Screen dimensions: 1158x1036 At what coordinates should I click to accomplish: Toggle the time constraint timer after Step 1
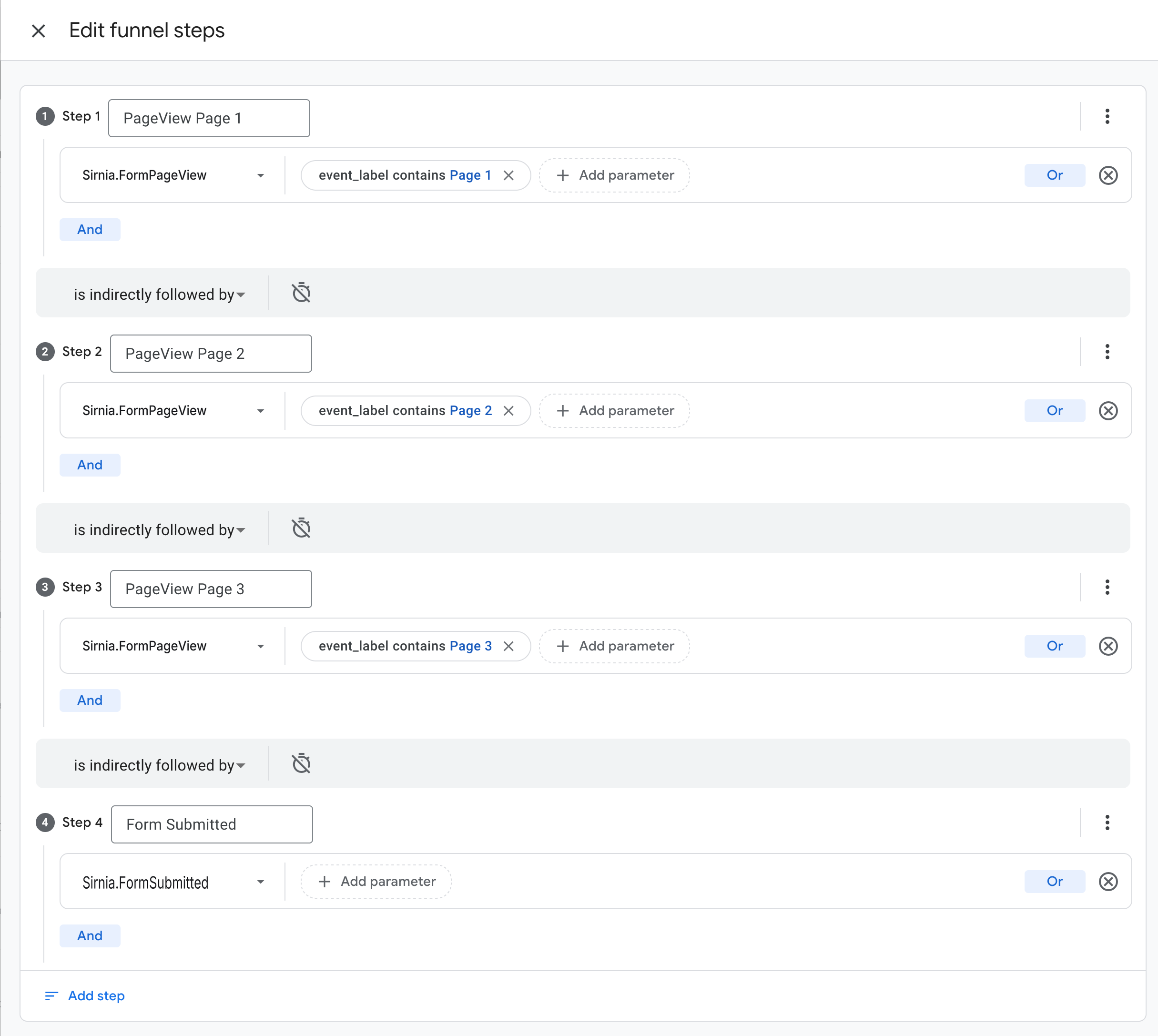(x=301, y=293)
